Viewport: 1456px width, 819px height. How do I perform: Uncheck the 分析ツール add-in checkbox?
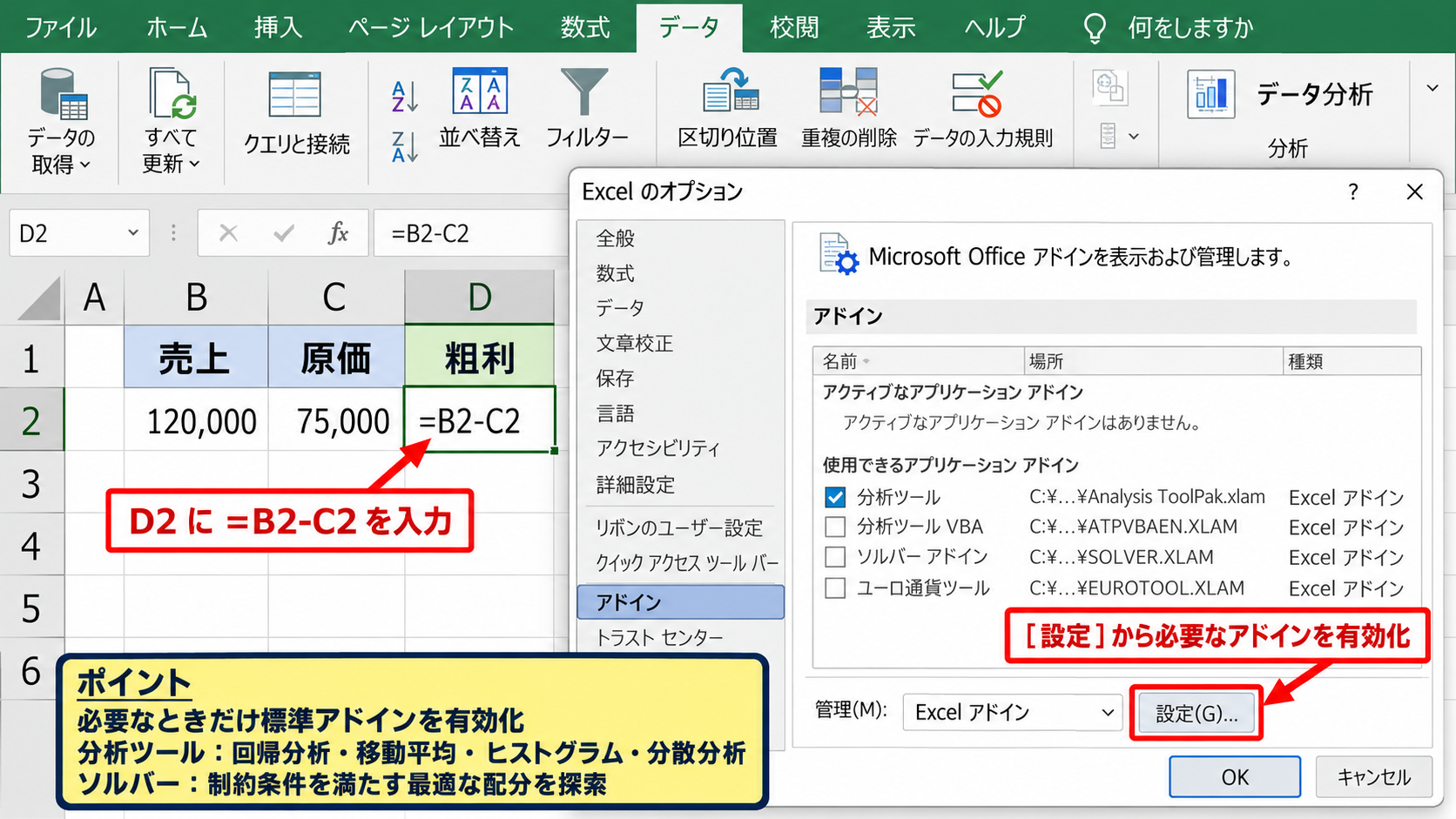coord(835,497)
